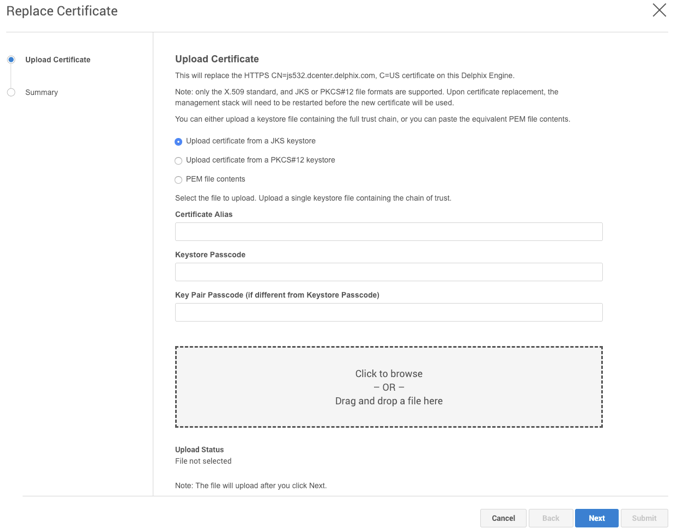The width and height of the screenshot is (675, 532).
Task: Click the 'Keystore Passcode' field label
Action: click(x=210, y=255)
